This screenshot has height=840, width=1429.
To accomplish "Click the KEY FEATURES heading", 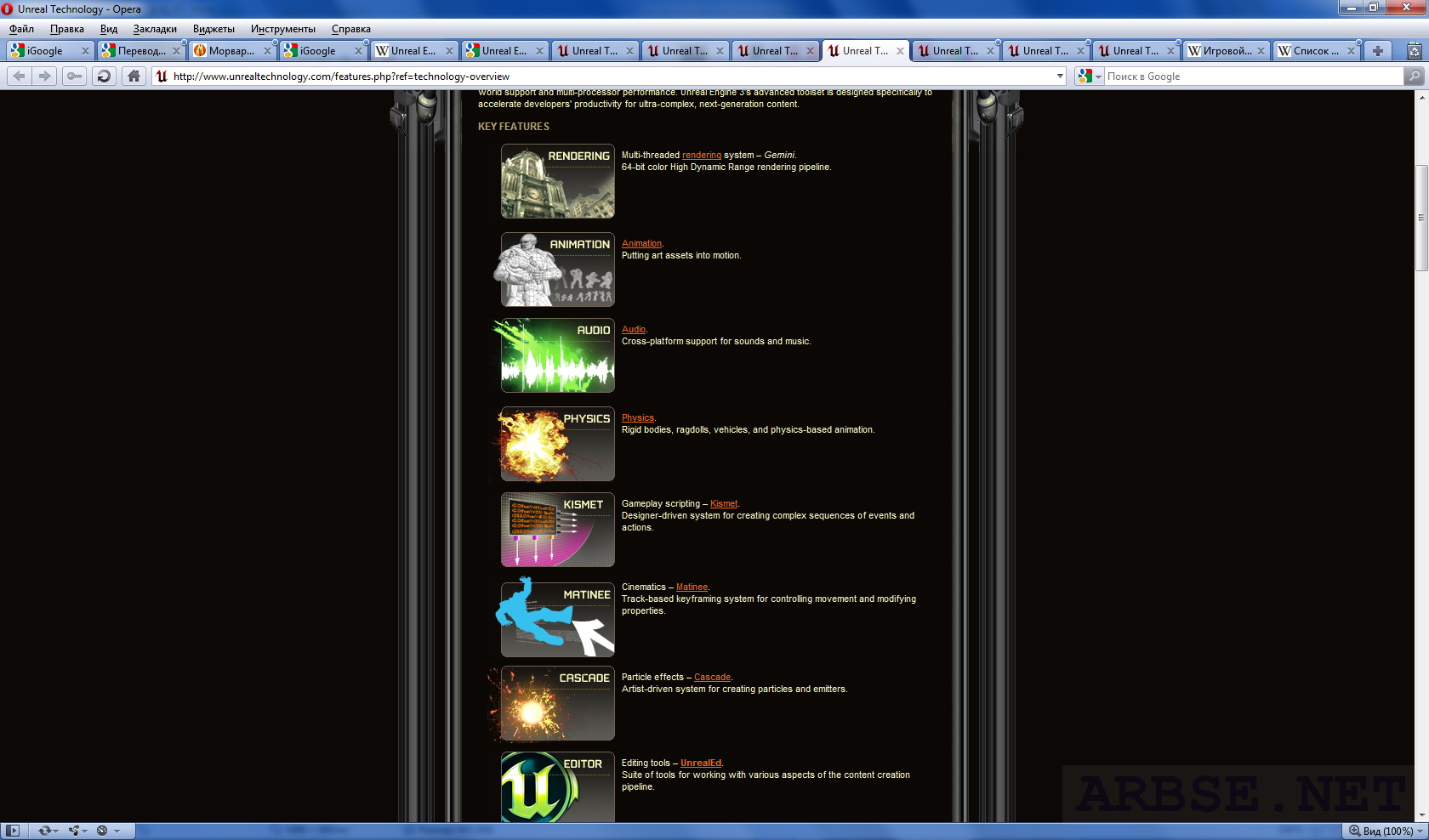I will [x=514, y=127].
